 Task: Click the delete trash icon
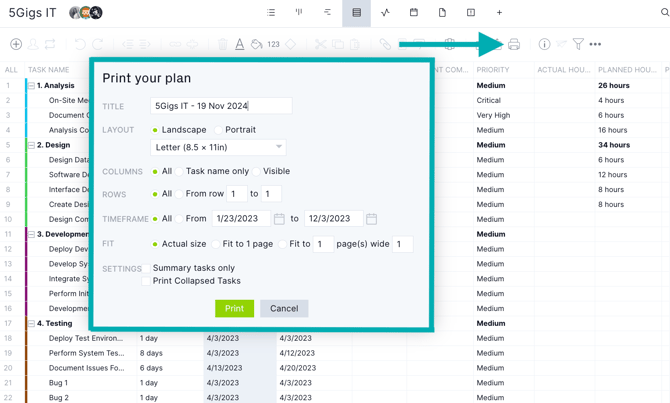pos(223,44)
